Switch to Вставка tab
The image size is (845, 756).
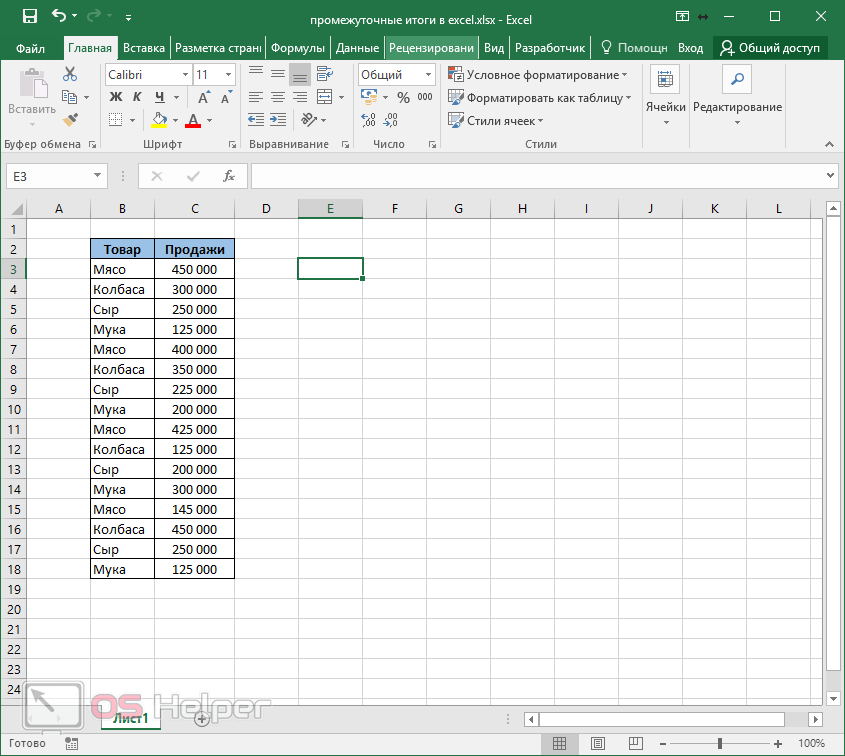143,48
